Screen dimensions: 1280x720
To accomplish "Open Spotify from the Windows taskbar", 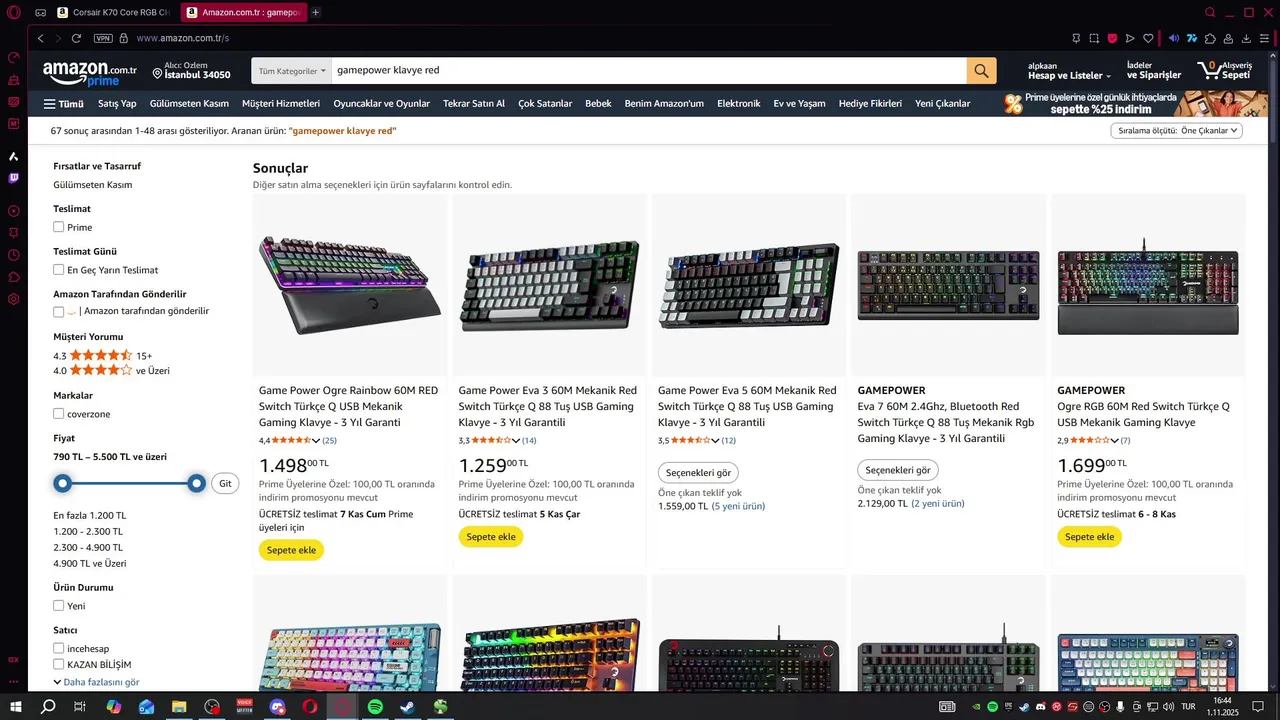I will [375, 707].
